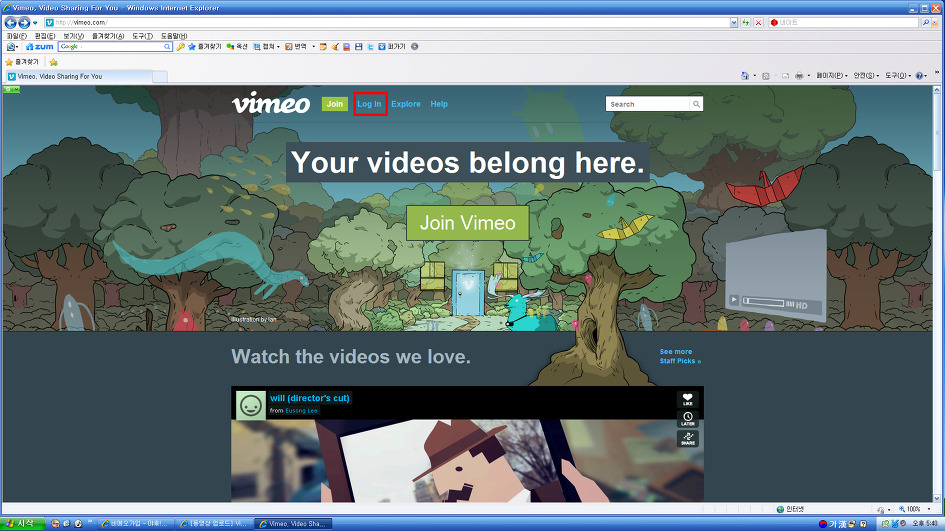Click the Eusong Lee author link

pyautogui.click(x=301, y=410)
